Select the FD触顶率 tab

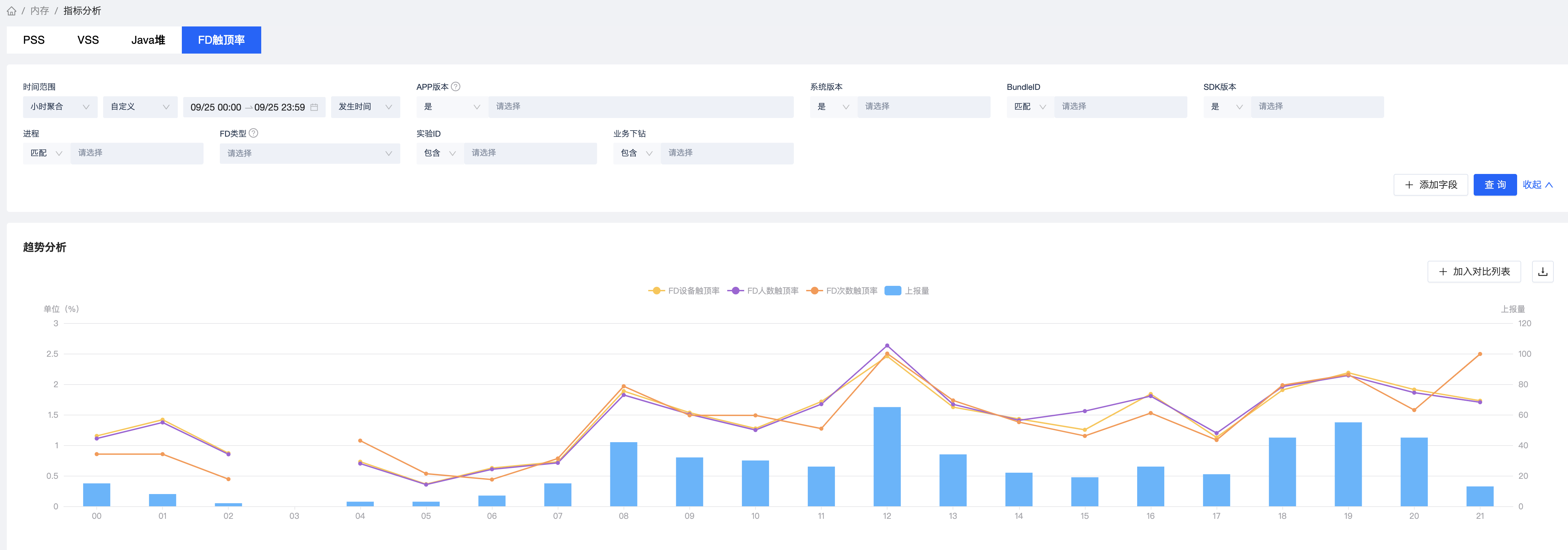222,40
